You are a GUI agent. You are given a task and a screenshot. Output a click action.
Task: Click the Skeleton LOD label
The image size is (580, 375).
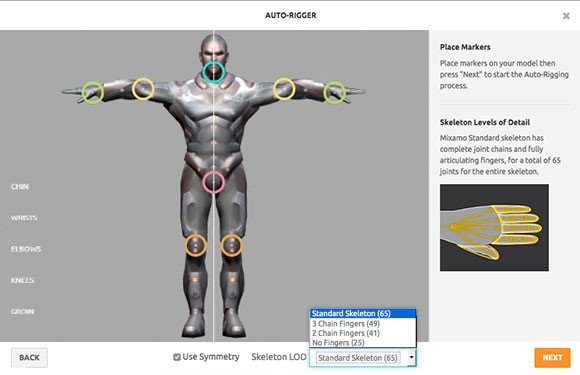[x=279, y=357]
